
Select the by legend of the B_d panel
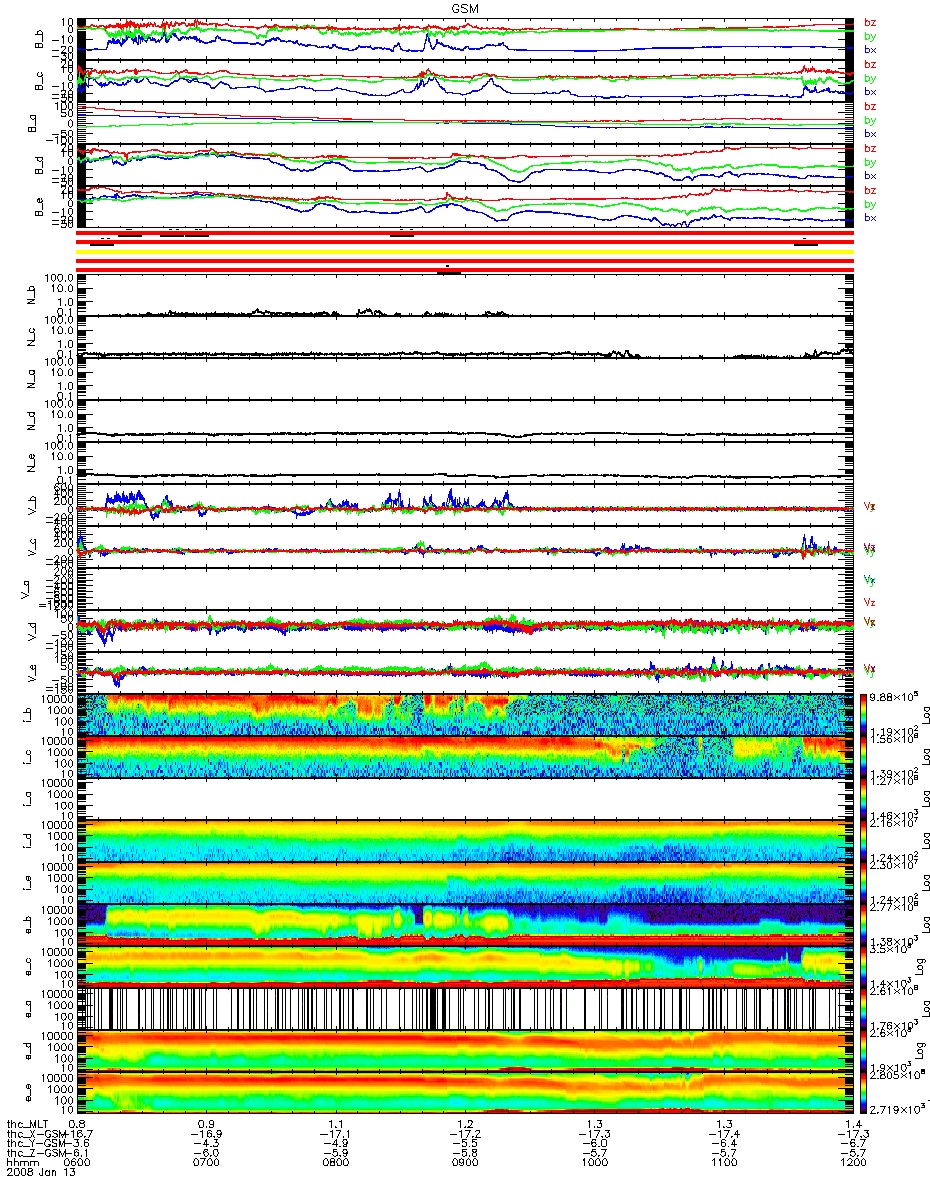pyautogui.click(x=870, y=162)
